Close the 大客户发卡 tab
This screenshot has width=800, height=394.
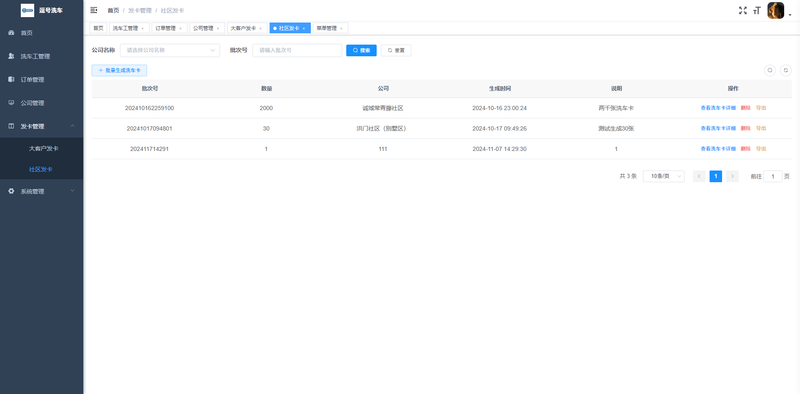click(x=261, y=29)
